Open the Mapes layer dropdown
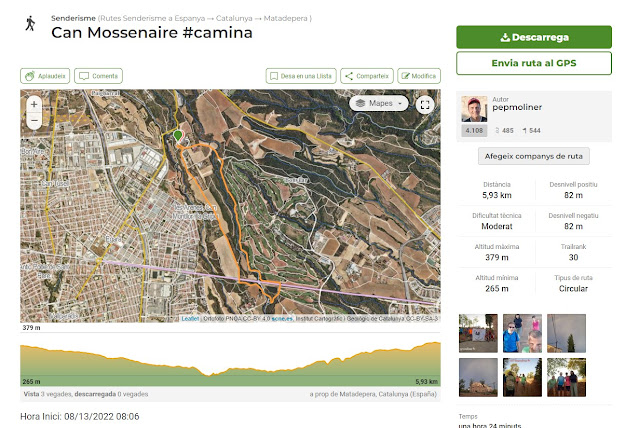 pyautogui.click(x=379, y=104)
